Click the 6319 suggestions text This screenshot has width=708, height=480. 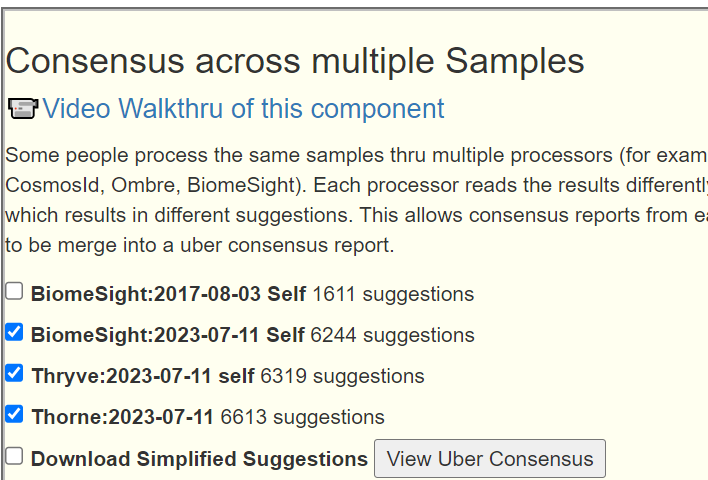[343, 376]
